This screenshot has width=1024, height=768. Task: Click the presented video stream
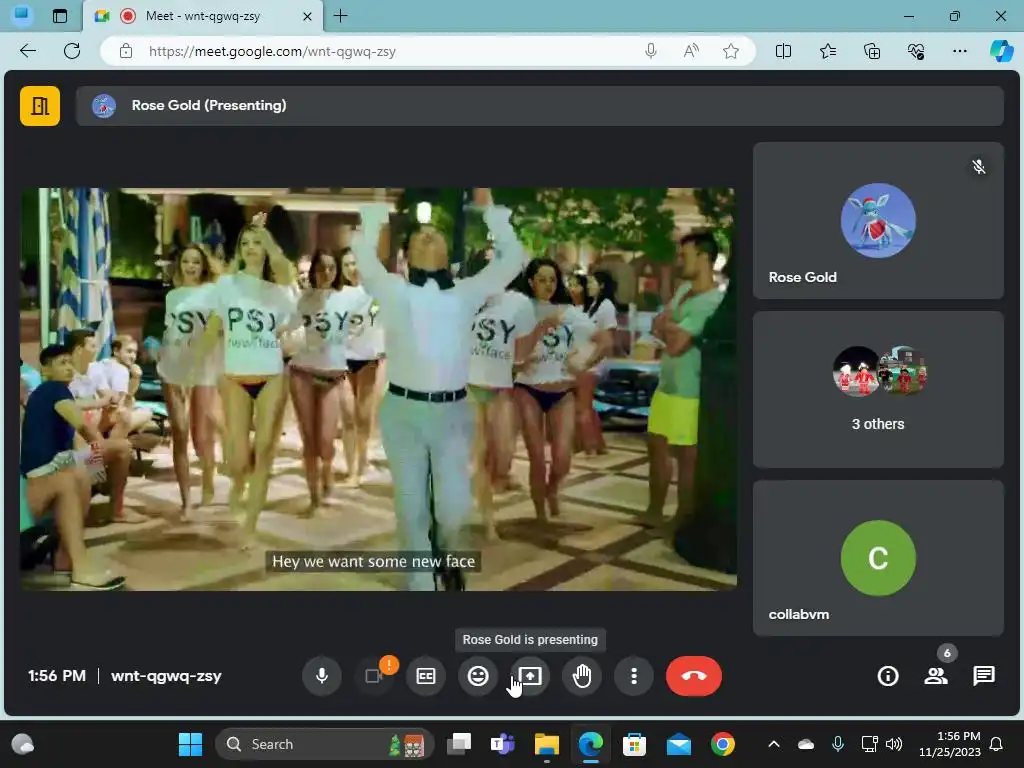tap(379, 389)
